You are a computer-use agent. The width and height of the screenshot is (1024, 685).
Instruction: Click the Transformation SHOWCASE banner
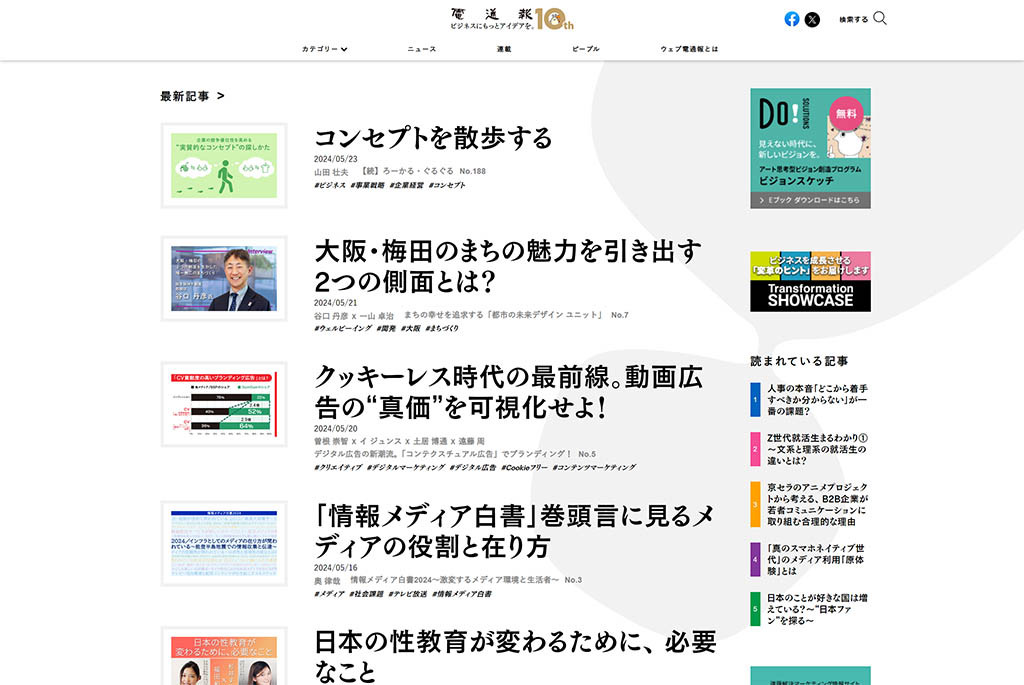click(810, 281)
